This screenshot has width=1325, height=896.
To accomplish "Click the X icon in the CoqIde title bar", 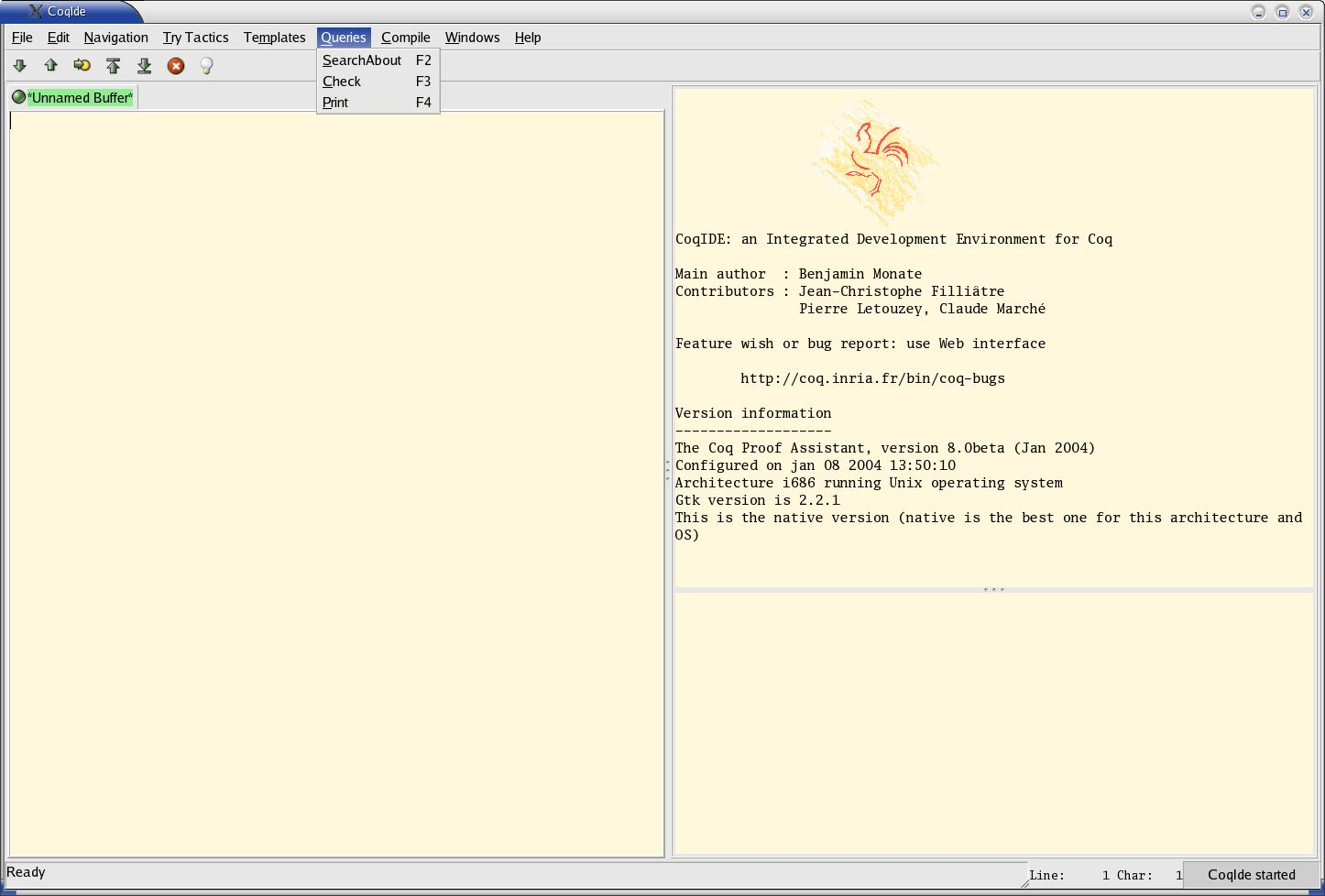I will [35, 11].
